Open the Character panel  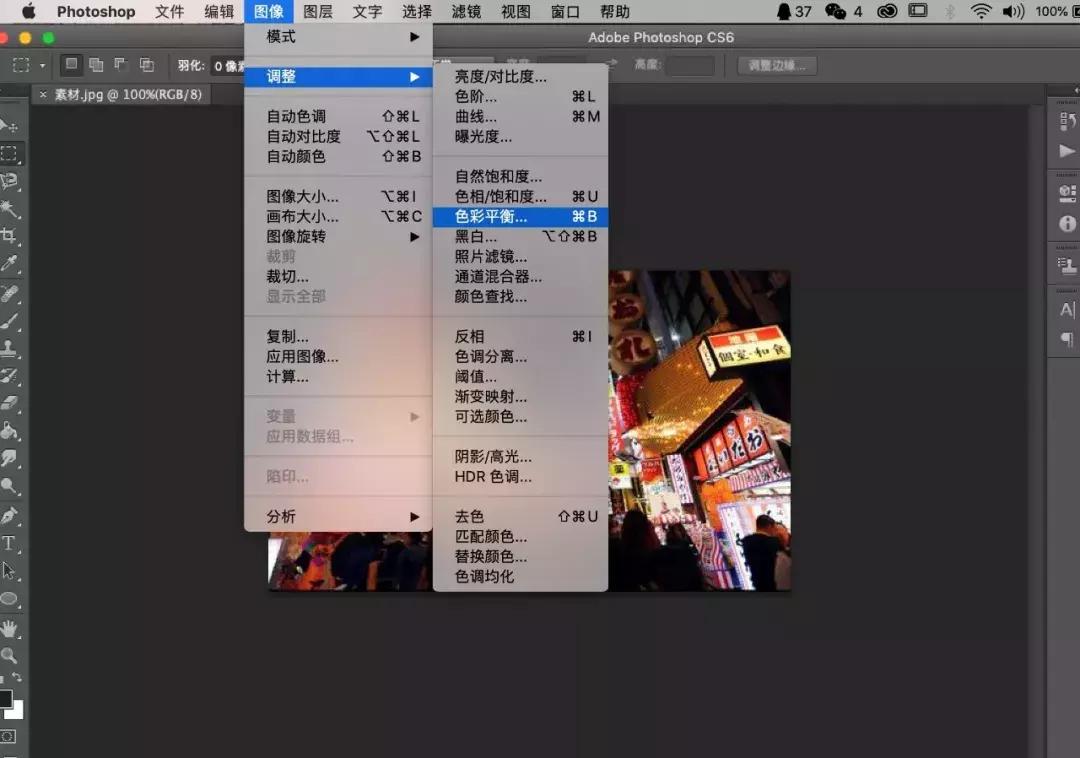click(1065, 311)
